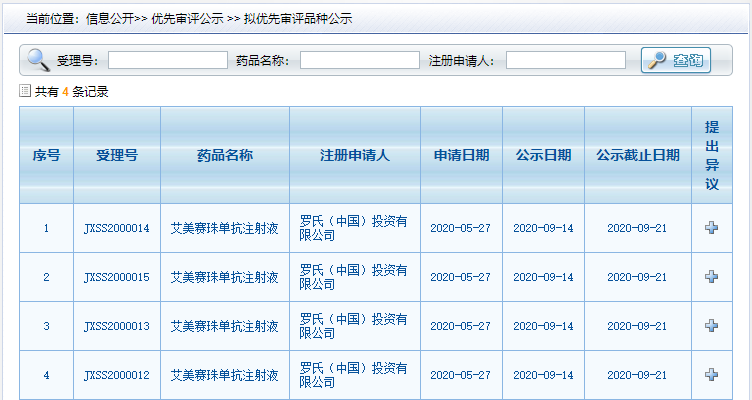The height and width of the screenshot is (400, 752).
Task: Click the plus icon for JXSS2000013
Action: click(x=711, y=325)
